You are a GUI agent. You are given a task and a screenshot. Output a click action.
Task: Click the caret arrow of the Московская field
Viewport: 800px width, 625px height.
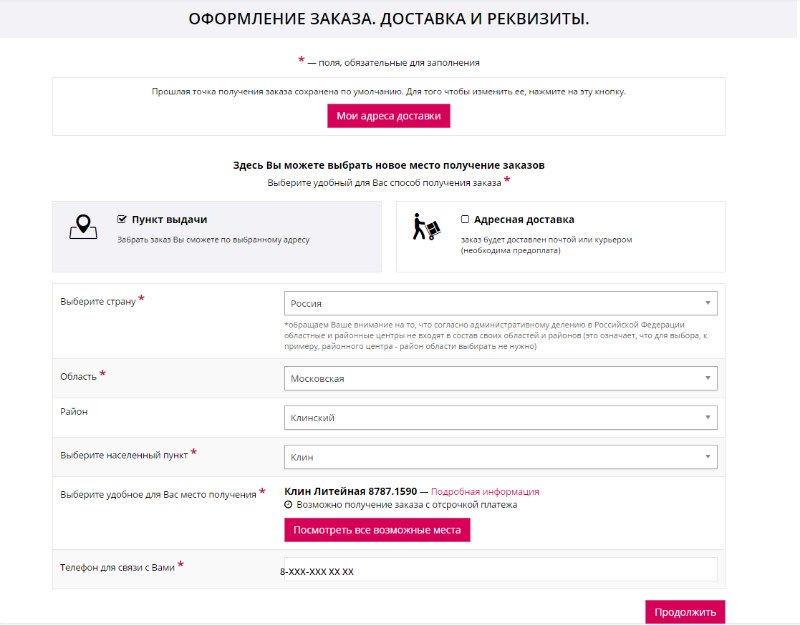(706, 378)
